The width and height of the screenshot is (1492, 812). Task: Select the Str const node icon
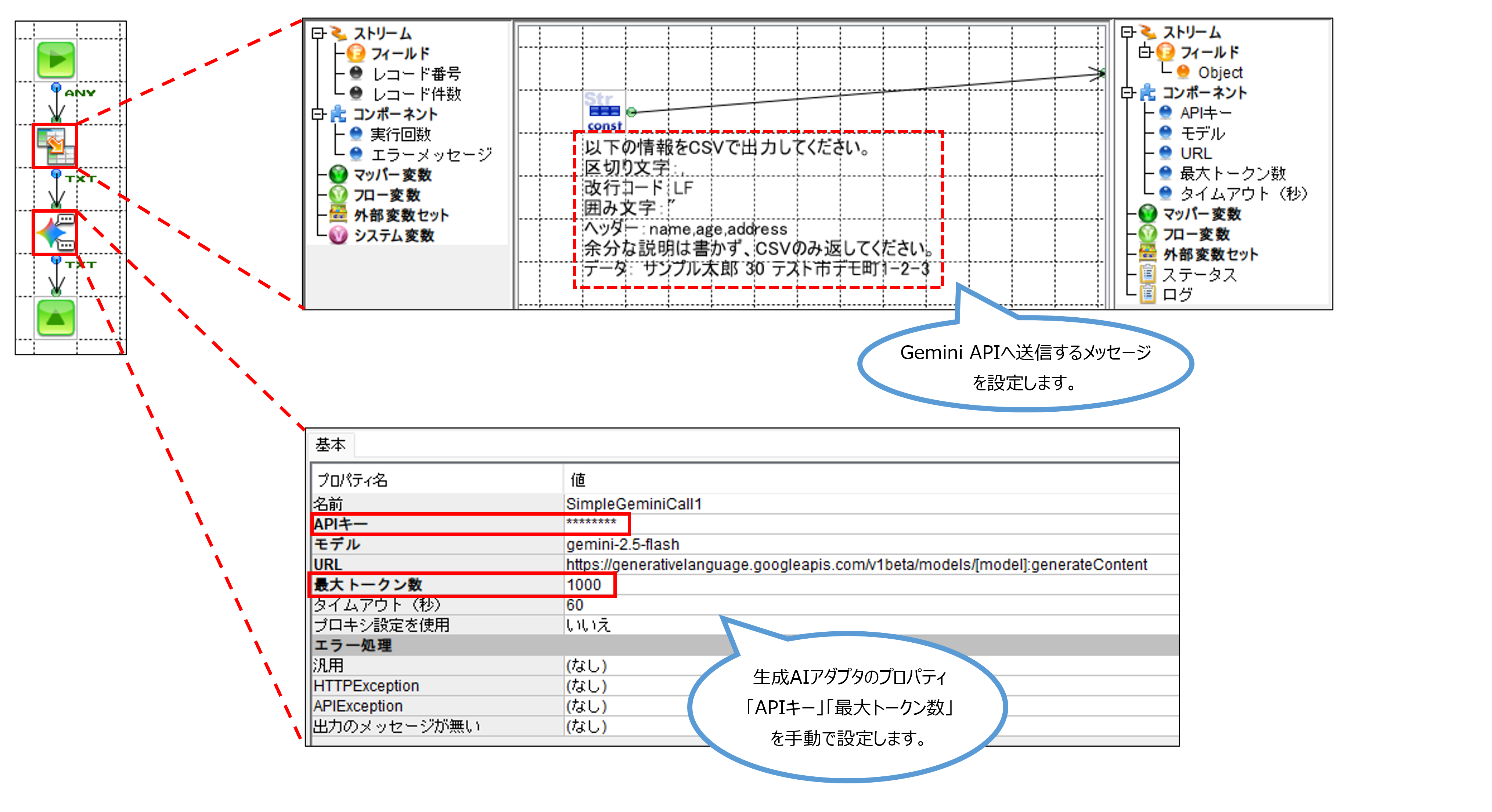[604, 110]
